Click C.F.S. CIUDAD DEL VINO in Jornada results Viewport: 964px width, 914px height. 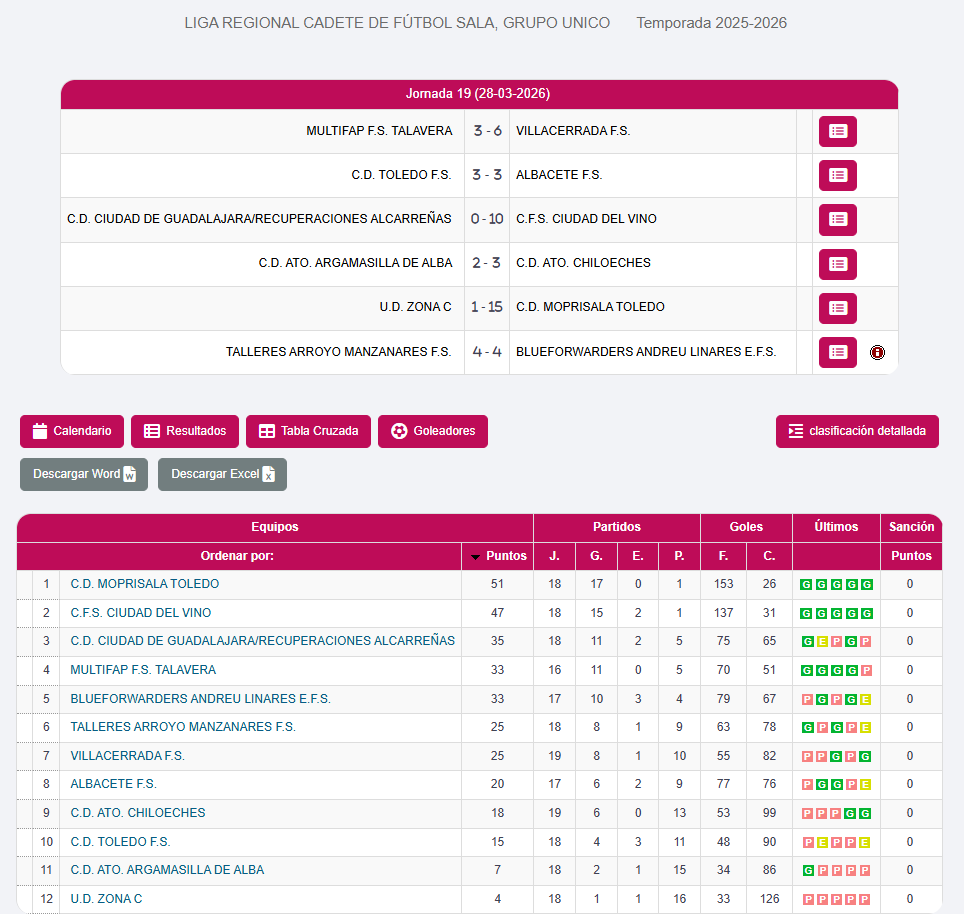(x=586, y=219)
